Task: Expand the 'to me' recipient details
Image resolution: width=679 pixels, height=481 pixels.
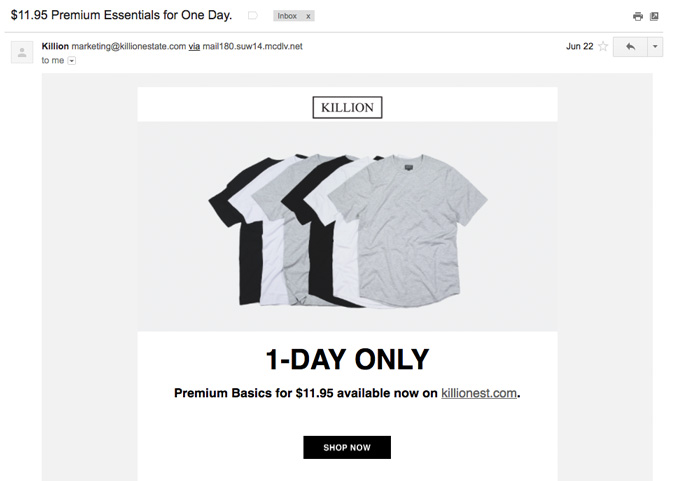Action: [x=72, y=61]
